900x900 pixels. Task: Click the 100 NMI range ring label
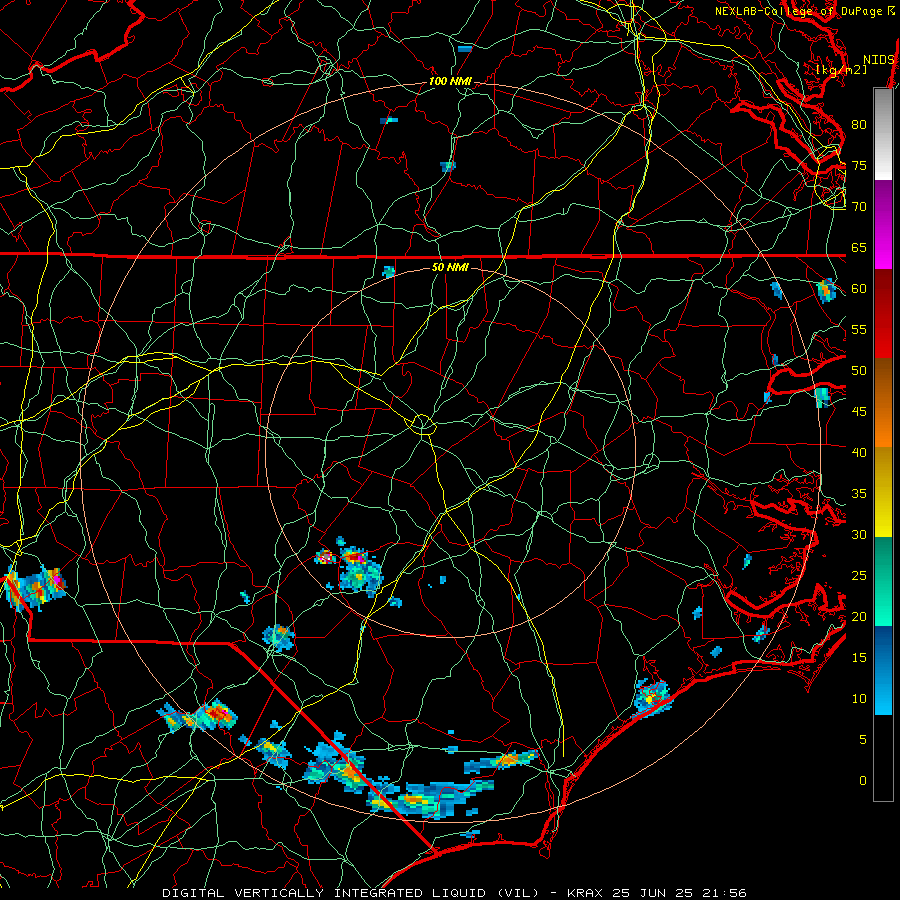(450, 82)
